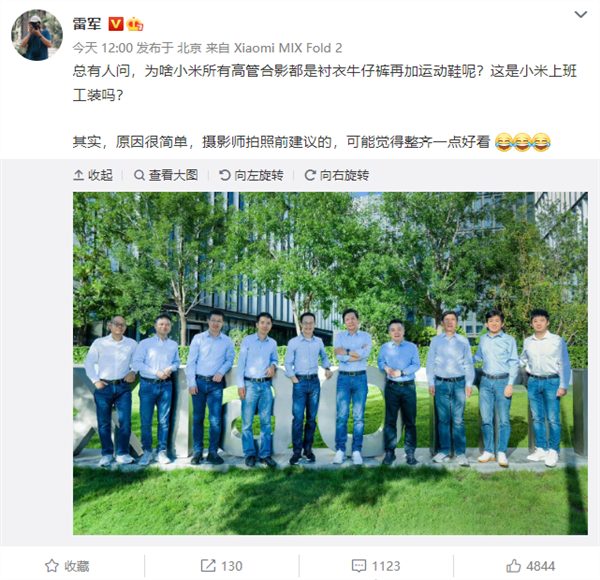Click the 今天 12:00 post timestamp
This screenshot has height=580, width=600.
pyautogui.click(x=103, y=48)
